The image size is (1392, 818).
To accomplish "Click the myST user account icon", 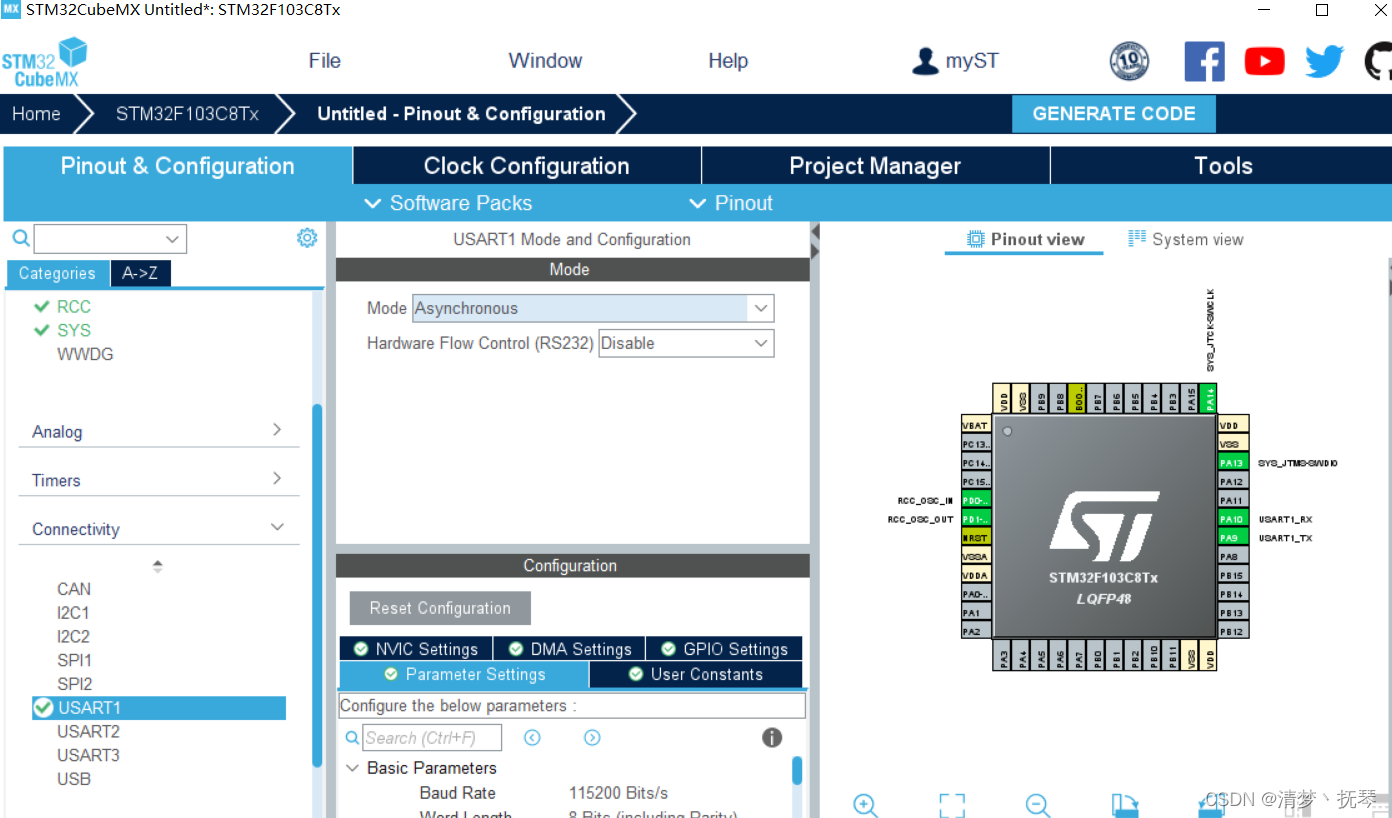I will [925, 62].
